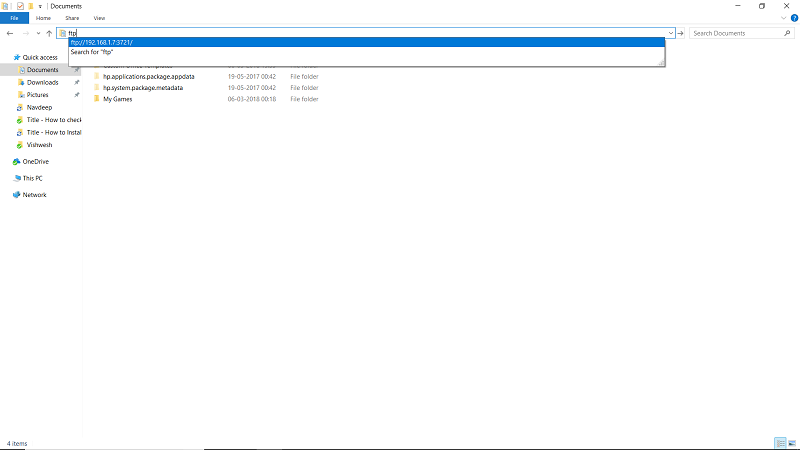Switch to large icons view button
Screen dimensions: 800x450
coord(792,443)
